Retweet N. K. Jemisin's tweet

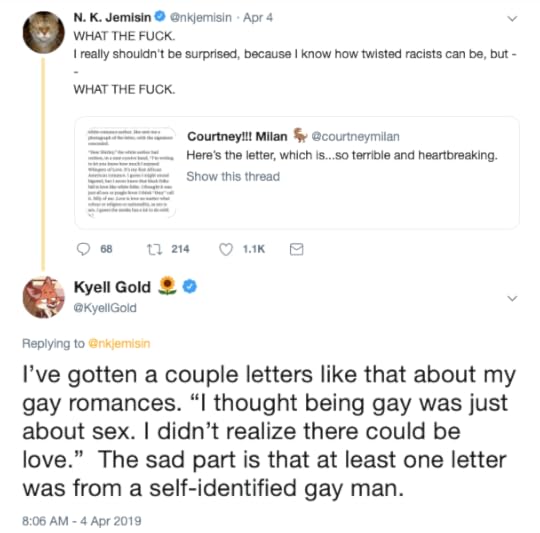tap(154, 249)
